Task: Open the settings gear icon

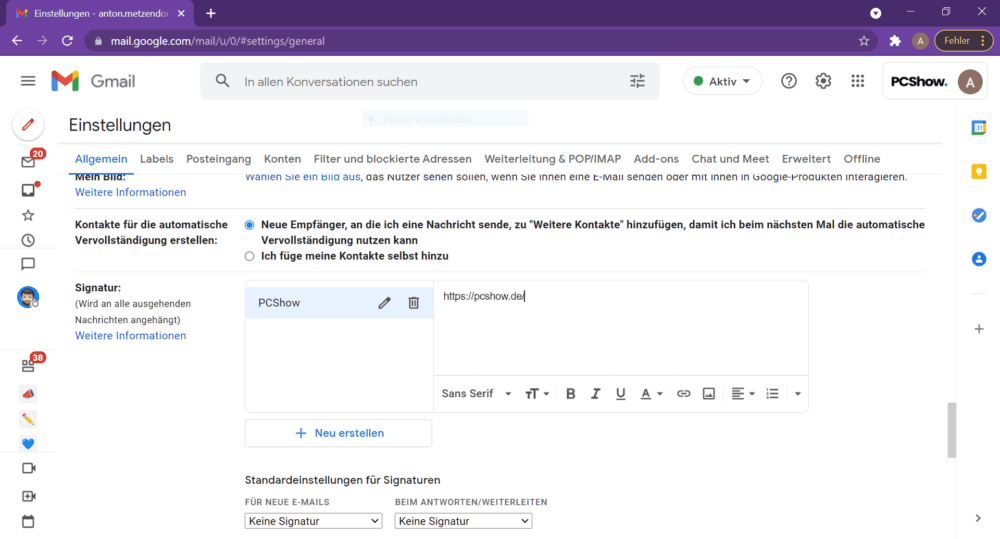Action: tap(823, 81)
